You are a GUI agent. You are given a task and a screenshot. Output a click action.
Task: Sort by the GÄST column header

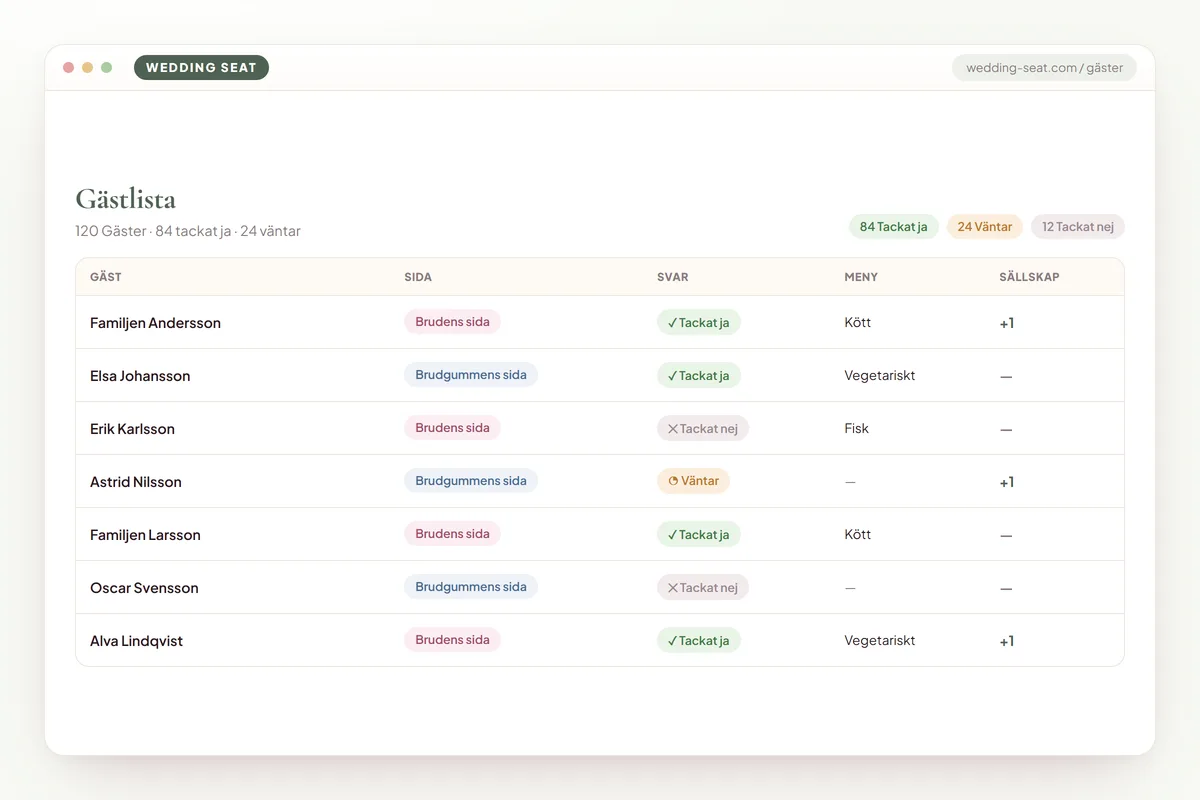pos(106,277)
